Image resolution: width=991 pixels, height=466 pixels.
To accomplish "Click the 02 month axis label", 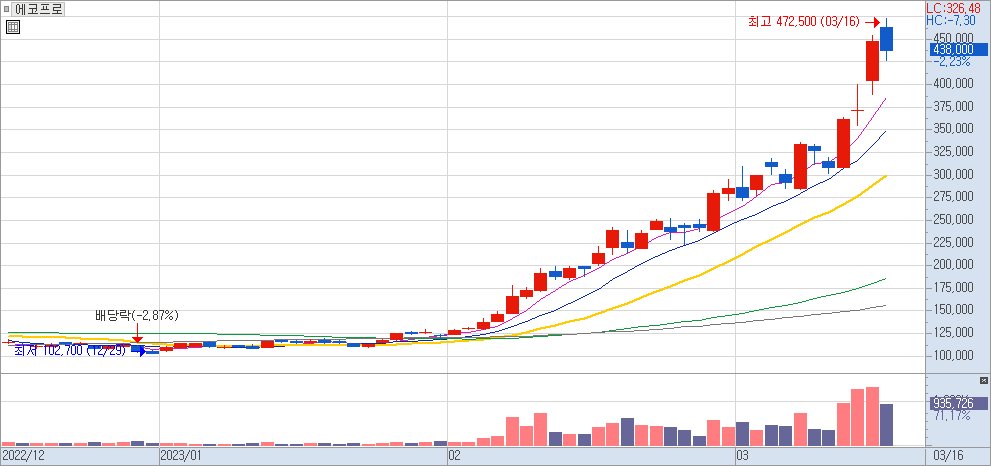I will (x=454, y=455).
